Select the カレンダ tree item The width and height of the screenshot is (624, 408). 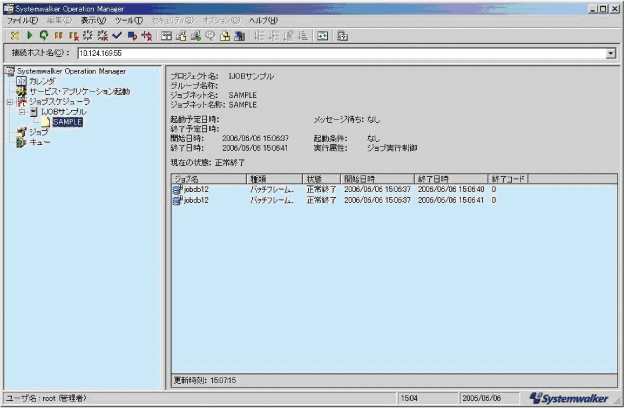[x=42, y=81]
